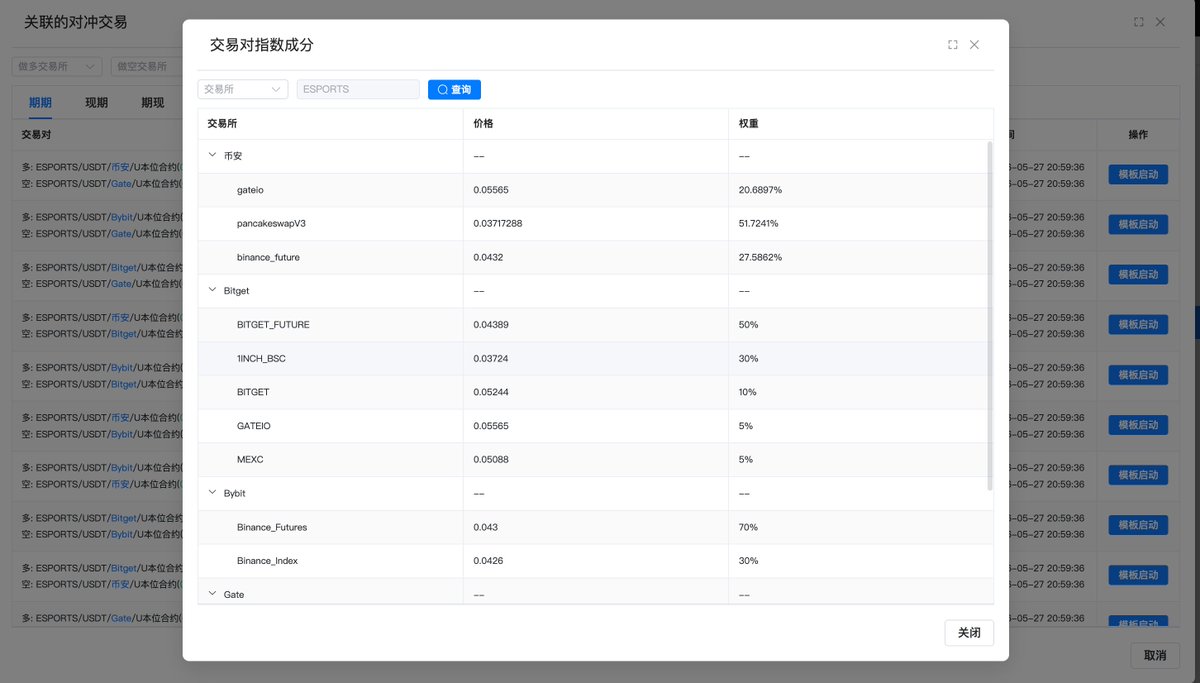1200x683 pixels.
Task: Select the 1INCH_BSC row
Action: click(x=596, y=358)
